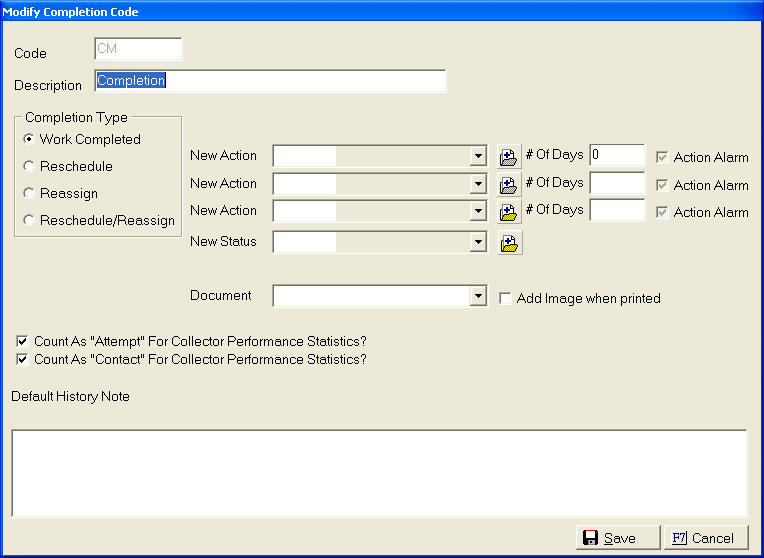The height and width of the screenshot is (558, 764).
Task: Click in the Default History Note box
Action: tap(379, 473)
